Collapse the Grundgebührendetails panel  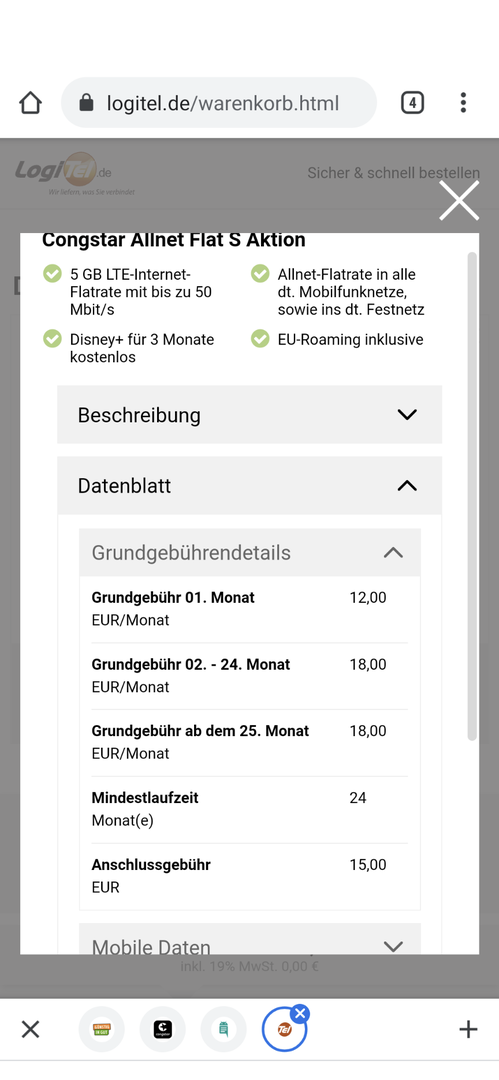coord(250,552)
